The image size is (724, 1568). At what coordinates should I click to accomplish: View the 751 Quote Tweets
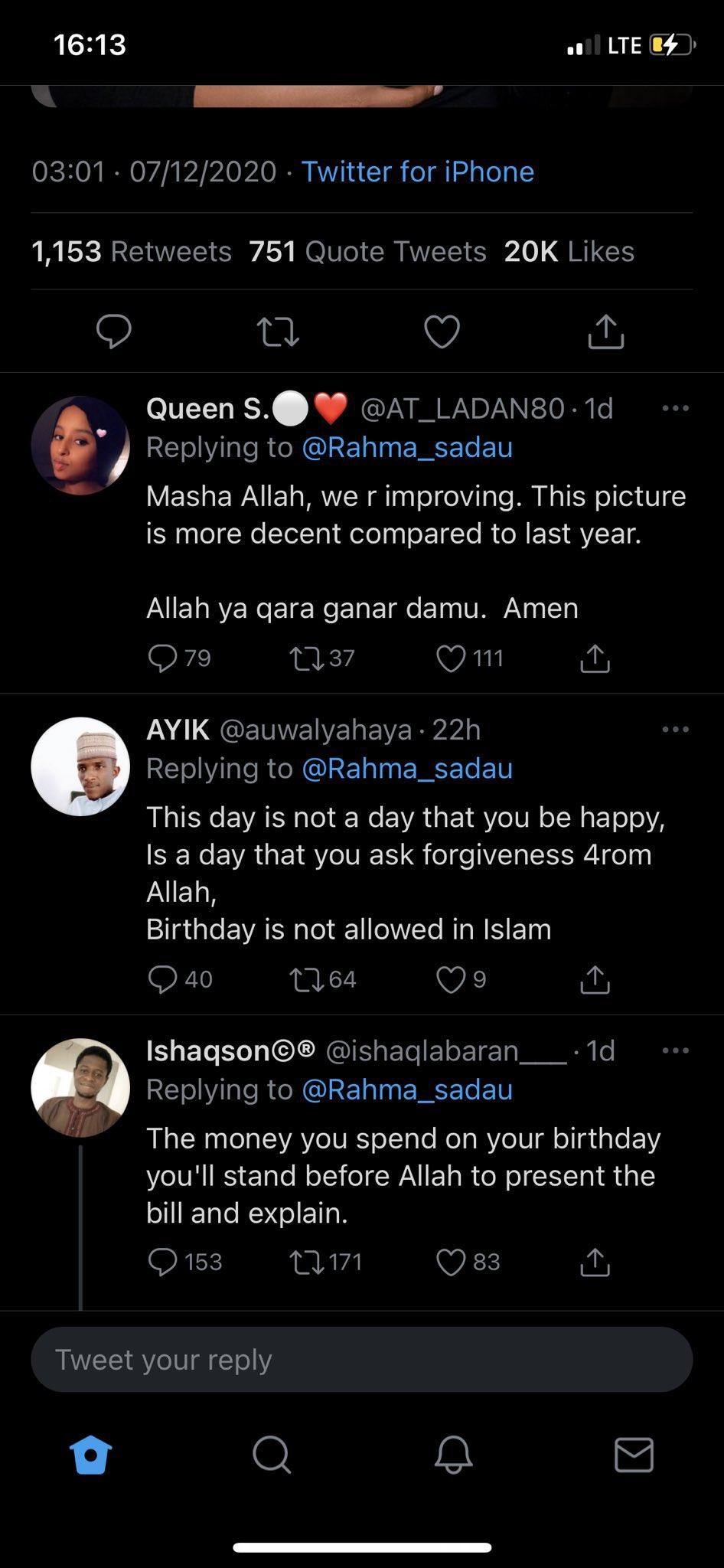click(367, 251)
